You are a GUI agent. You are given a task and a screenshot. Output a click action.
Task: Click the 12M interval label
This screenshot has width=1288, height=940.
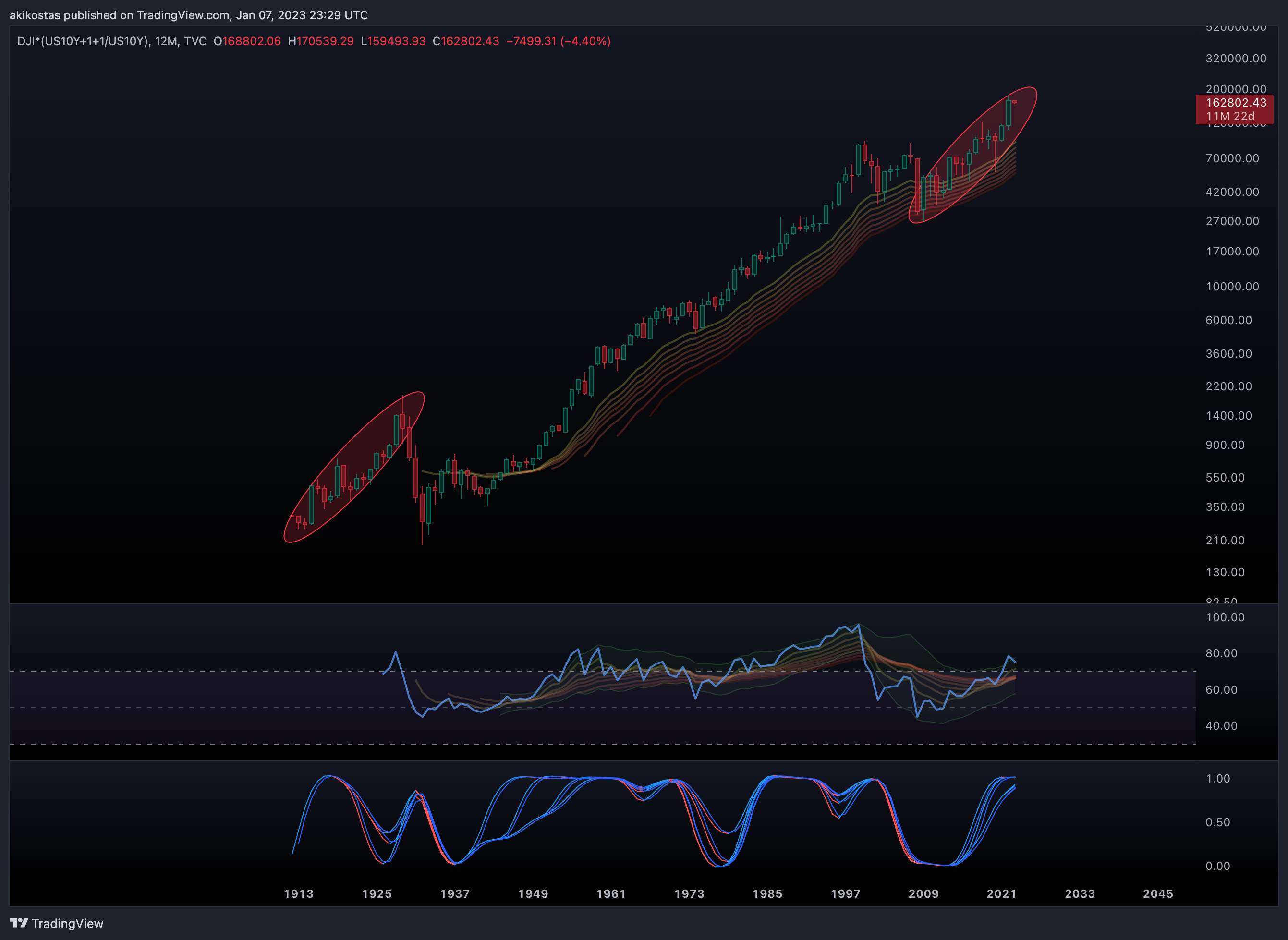[x=166, y=41]
